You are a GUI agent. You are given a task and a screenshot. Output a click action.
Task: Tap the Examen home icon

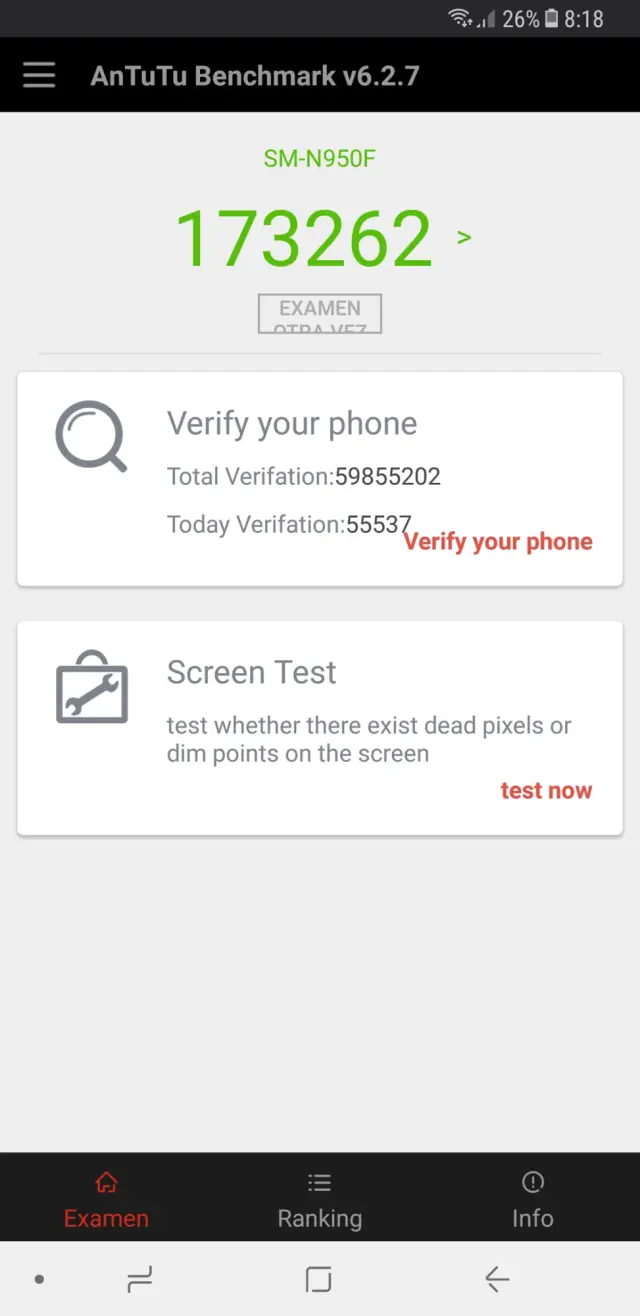pos(106,1183)
